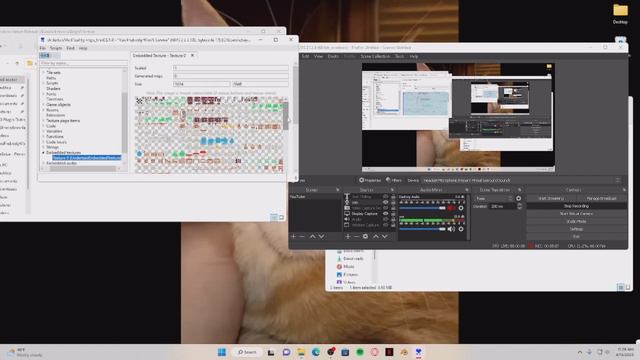The width and height of the screenshot is (640, 360).
Task: Add a new source with plus icon
Action: coord(348,236)
